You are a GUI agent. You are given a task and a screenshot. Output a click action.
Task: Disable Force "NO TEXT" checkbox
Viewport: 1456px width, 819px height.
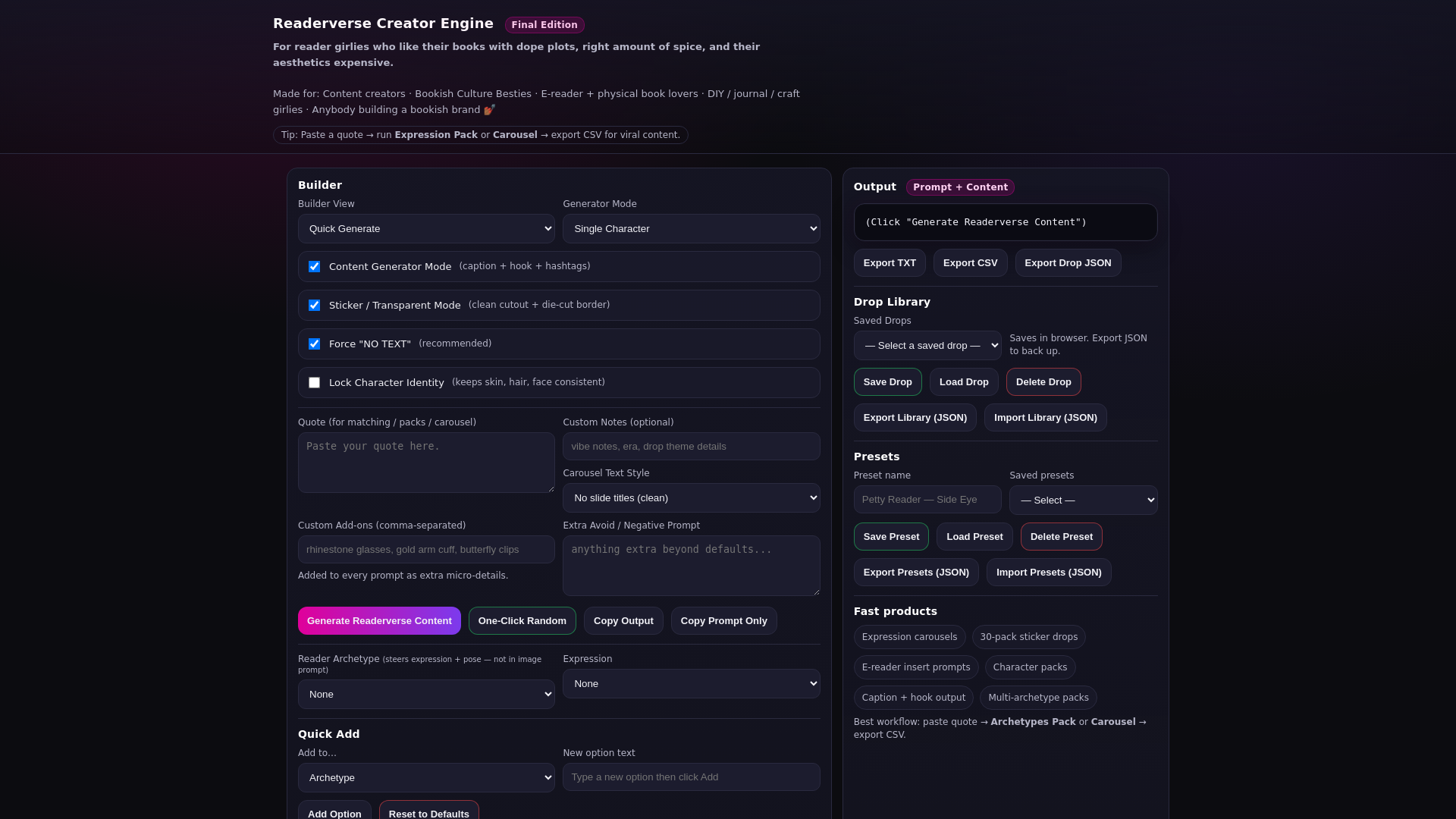314,344
